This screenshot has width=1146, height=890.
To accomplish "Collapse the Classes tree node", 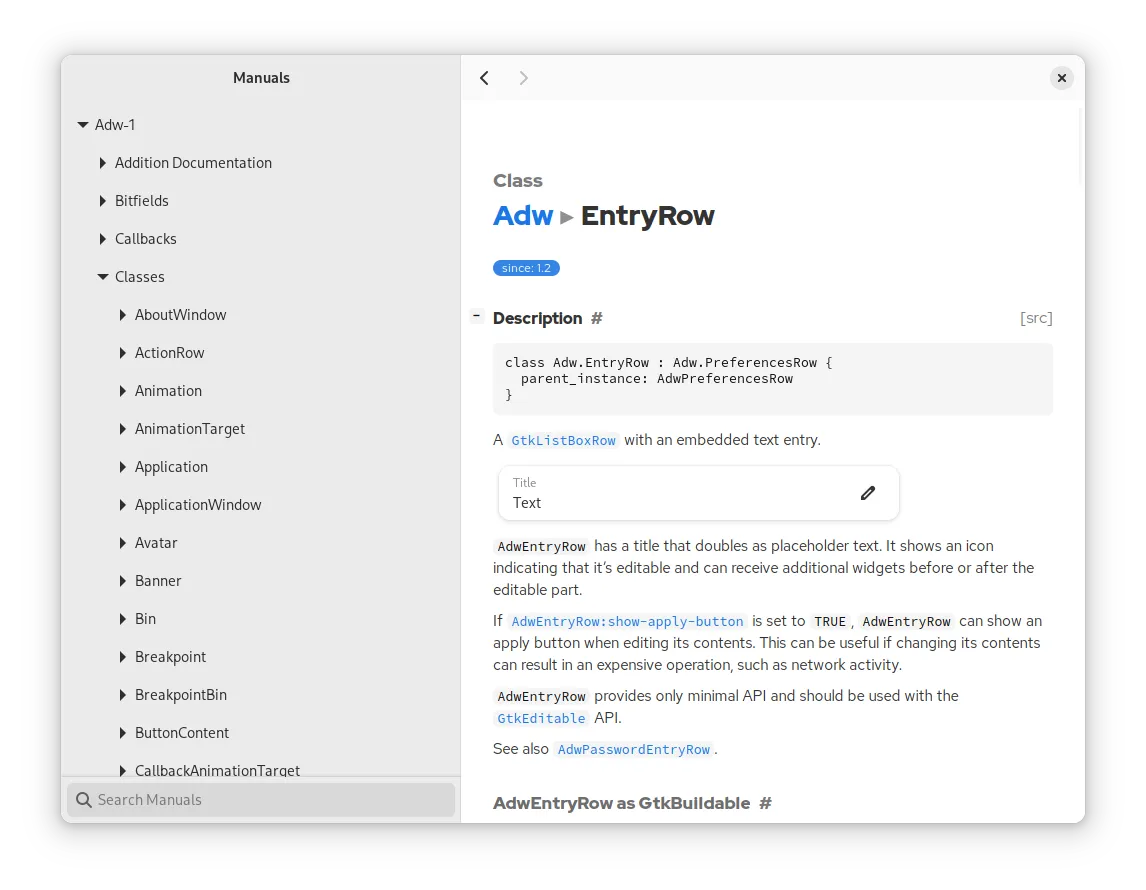I will [103, 277].
